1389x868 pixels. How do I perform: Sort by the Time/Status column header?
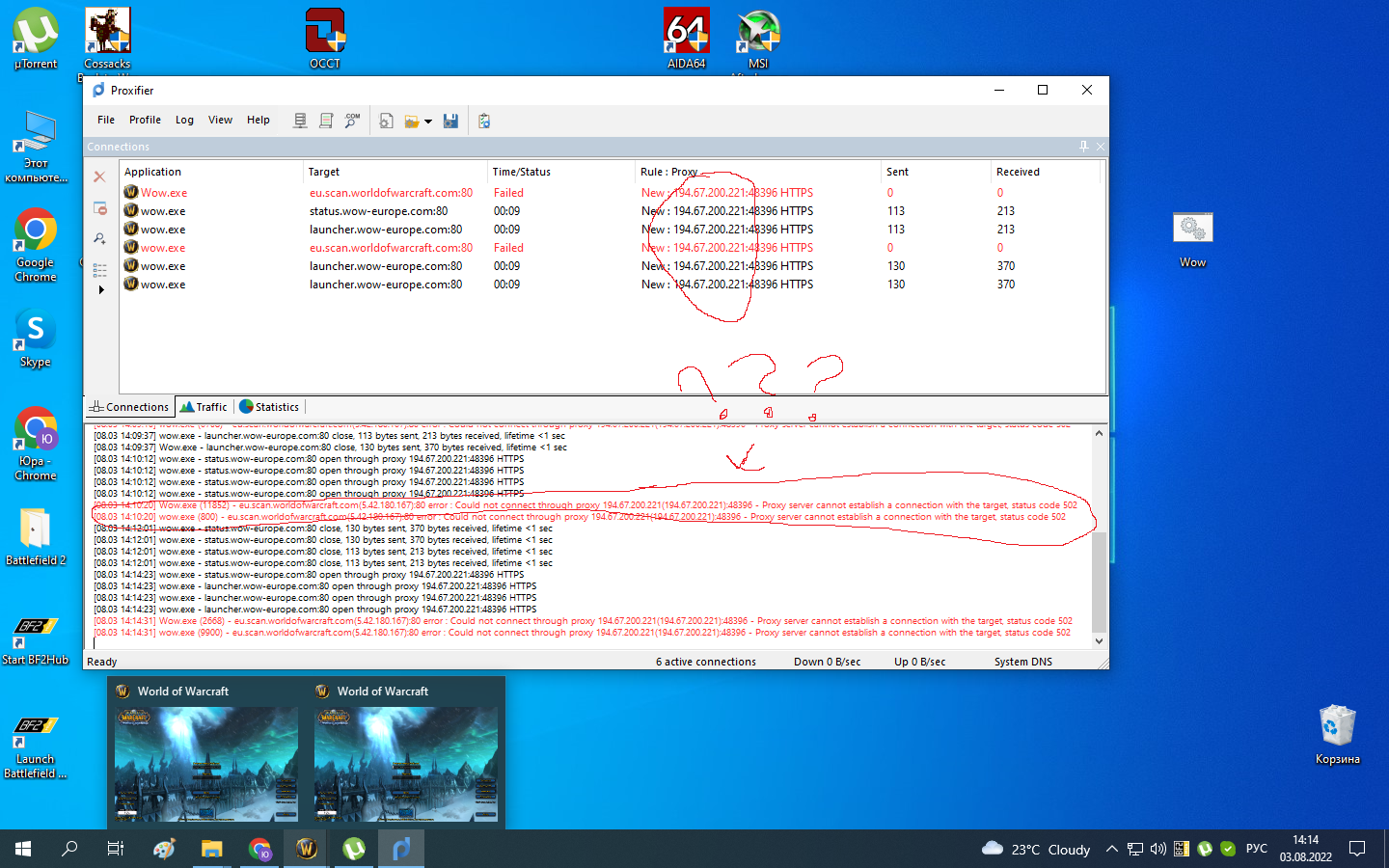pyautogui.click(x=561, y=172)
